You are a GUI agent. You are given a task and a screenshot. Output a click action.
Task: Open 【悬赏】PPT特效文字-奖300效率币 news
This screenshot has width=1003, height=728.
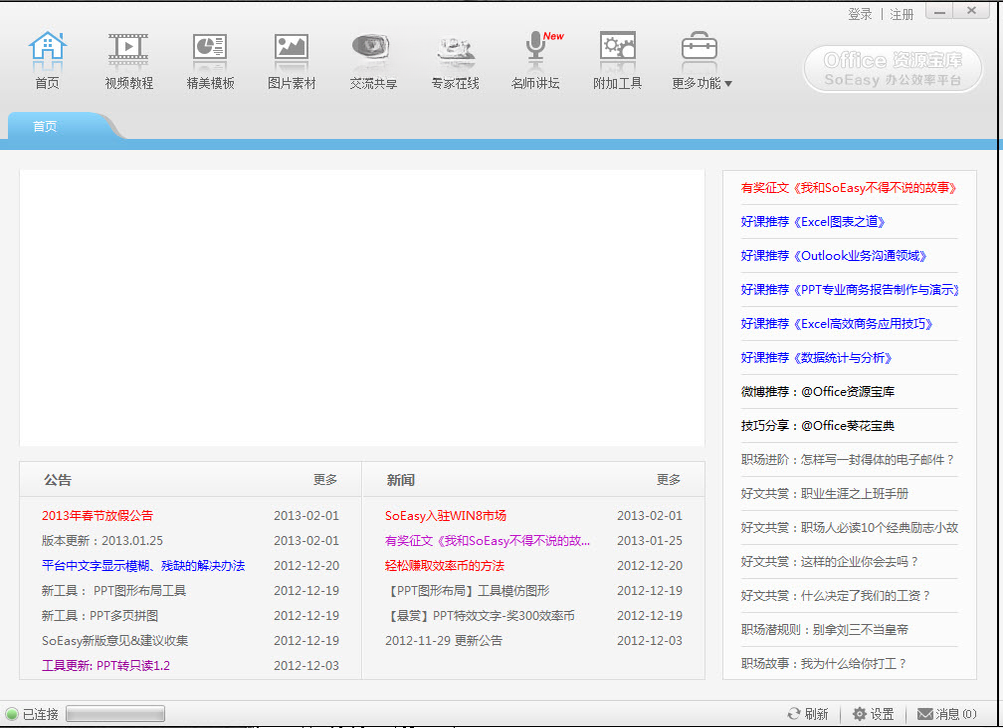(x=480, y=615)
